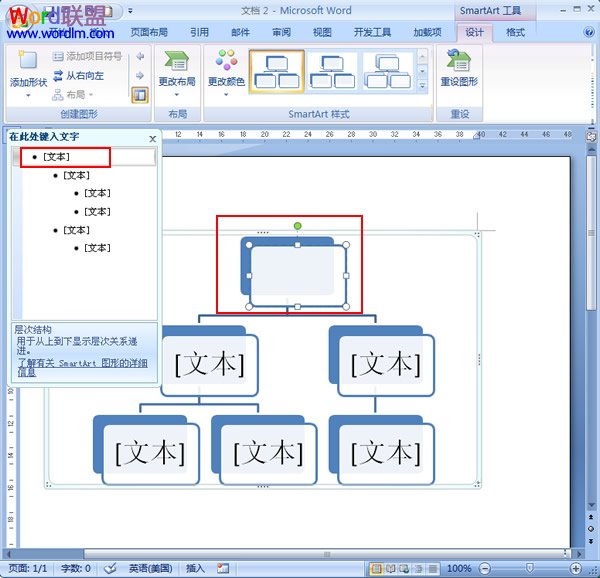Open 了解有关 SmartArt 图形的详细信息 link
This screenshot has width=600, height=578.
pos(82,367)
